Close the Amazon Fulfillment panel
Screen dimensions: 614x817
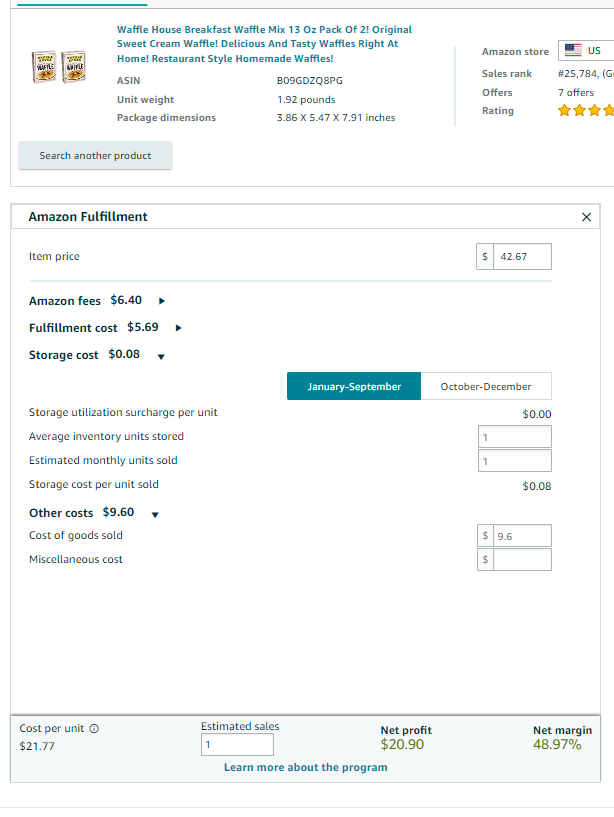click(586, 217)
